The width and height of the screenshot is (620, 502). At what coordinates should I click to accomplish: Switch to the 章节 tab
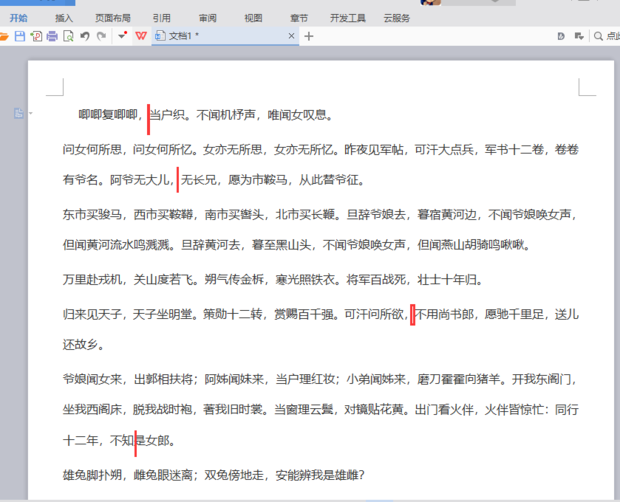[x=299, y=18]
